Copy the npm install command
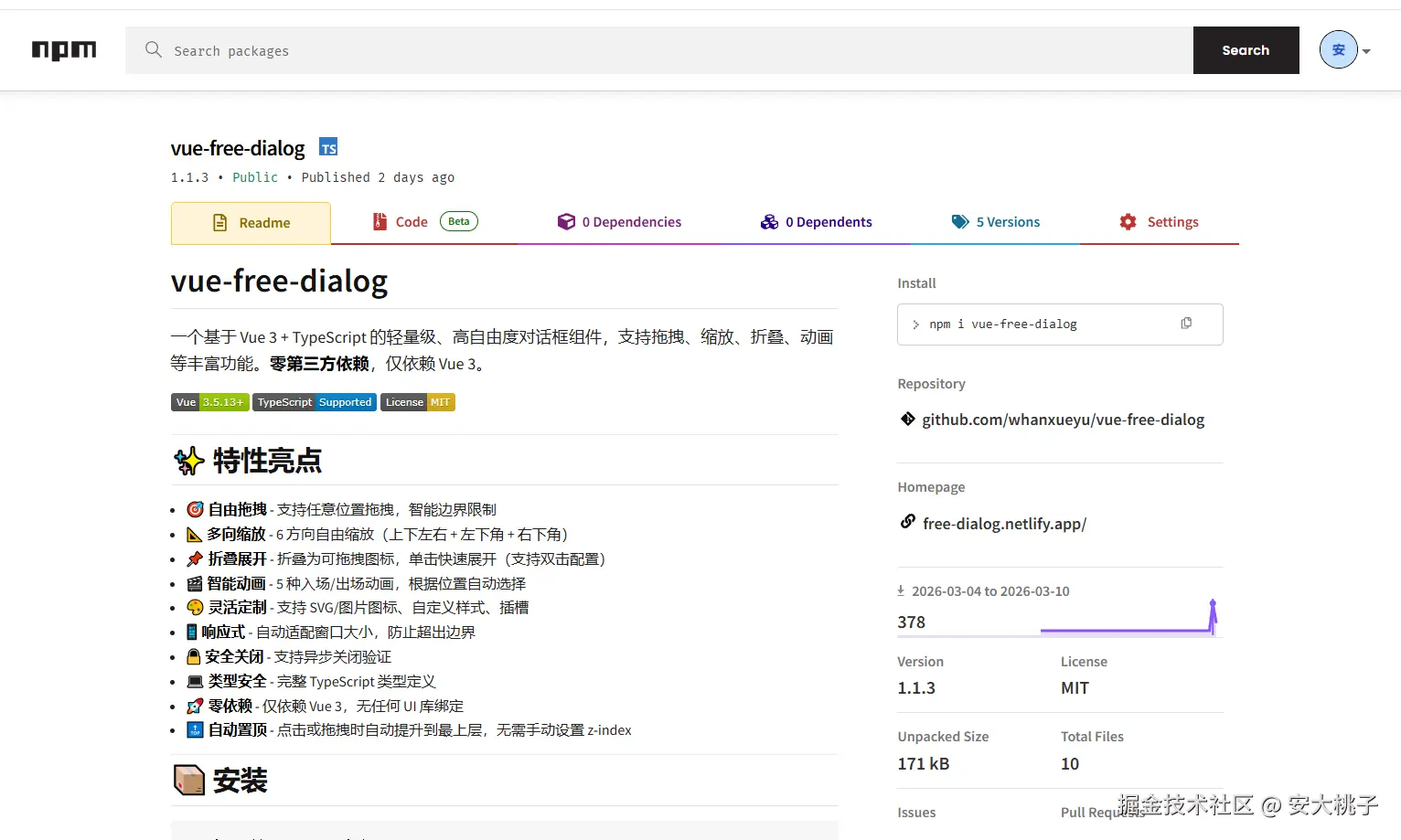This screenshot has width=1401, height=840. coord(1186,324)
